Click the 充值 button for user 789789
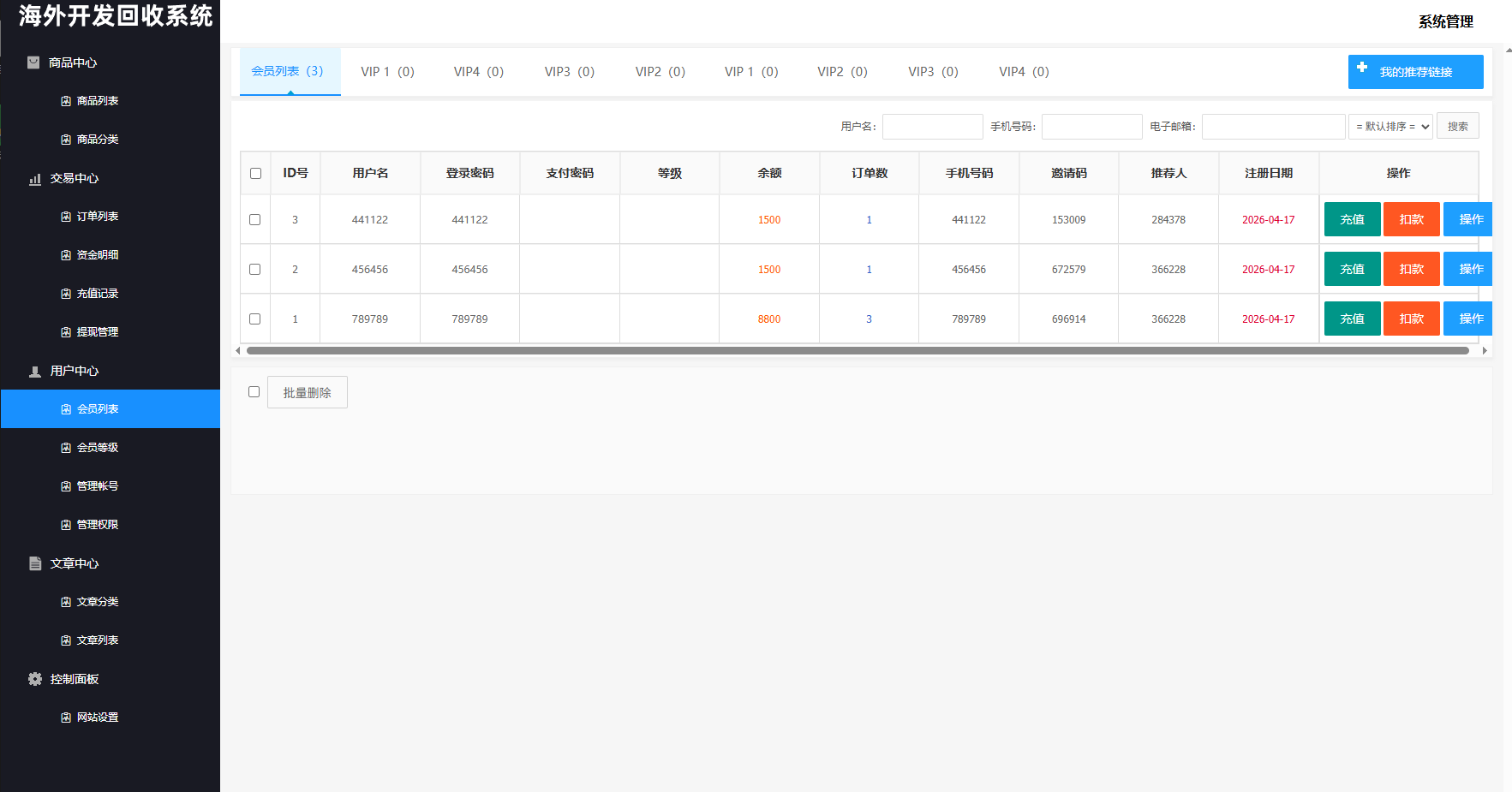 [1352, 318]
